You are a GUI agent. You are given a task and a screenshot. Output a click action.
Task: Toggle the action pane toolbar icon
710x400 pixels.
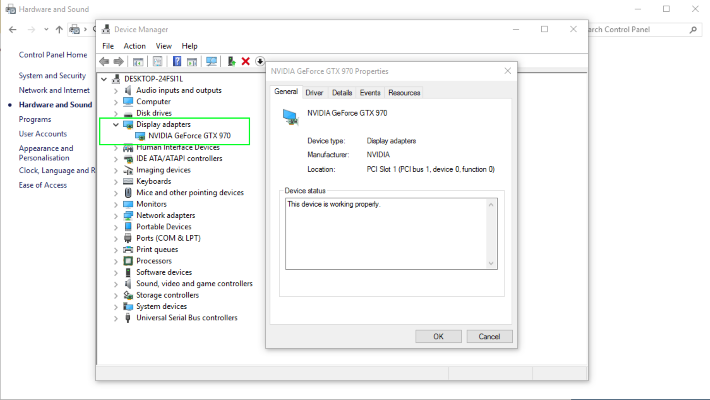[x=192, y=61]
